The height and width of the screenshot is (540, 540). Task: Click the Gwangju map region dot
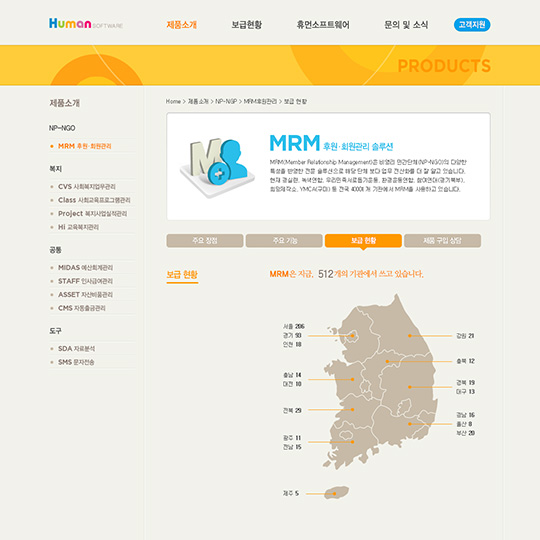coord(352,442)
